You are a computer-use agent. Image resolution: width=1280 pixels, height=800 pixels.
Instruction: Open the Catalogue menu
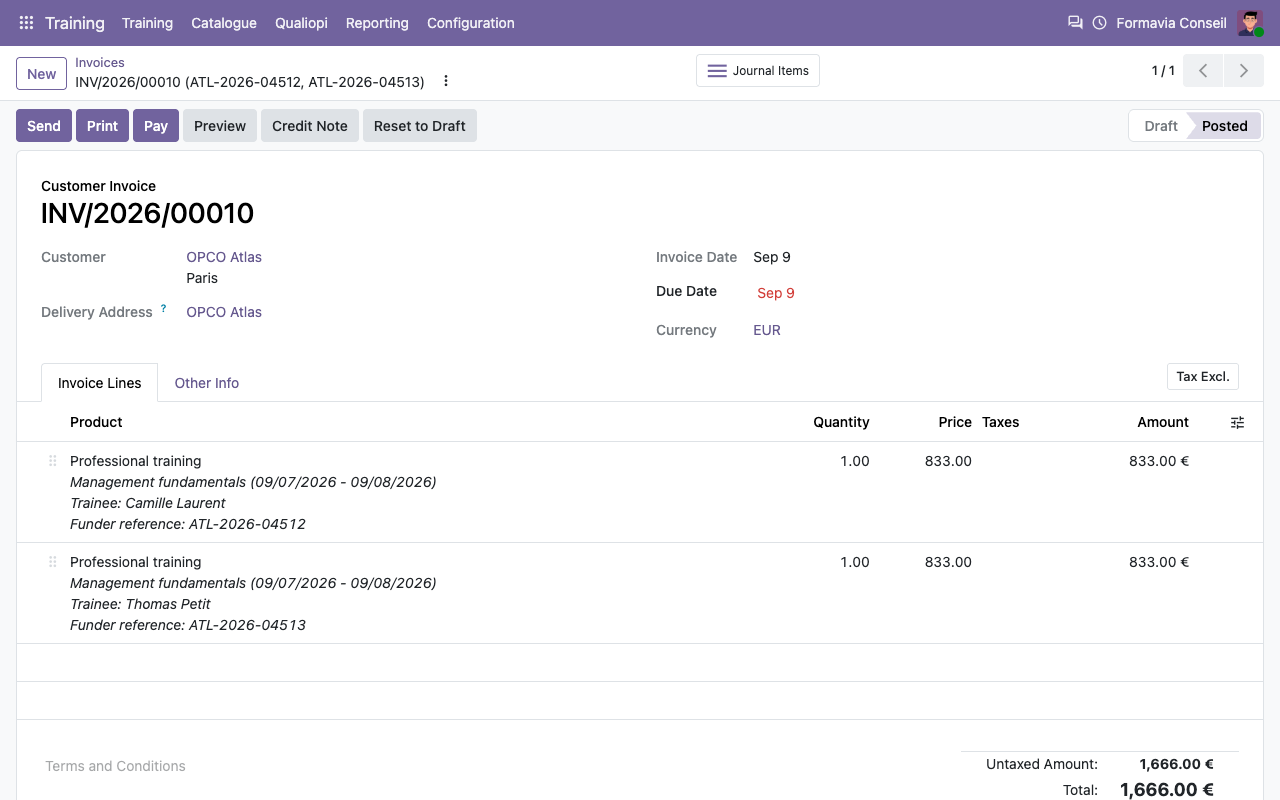[x=224, y=23]
